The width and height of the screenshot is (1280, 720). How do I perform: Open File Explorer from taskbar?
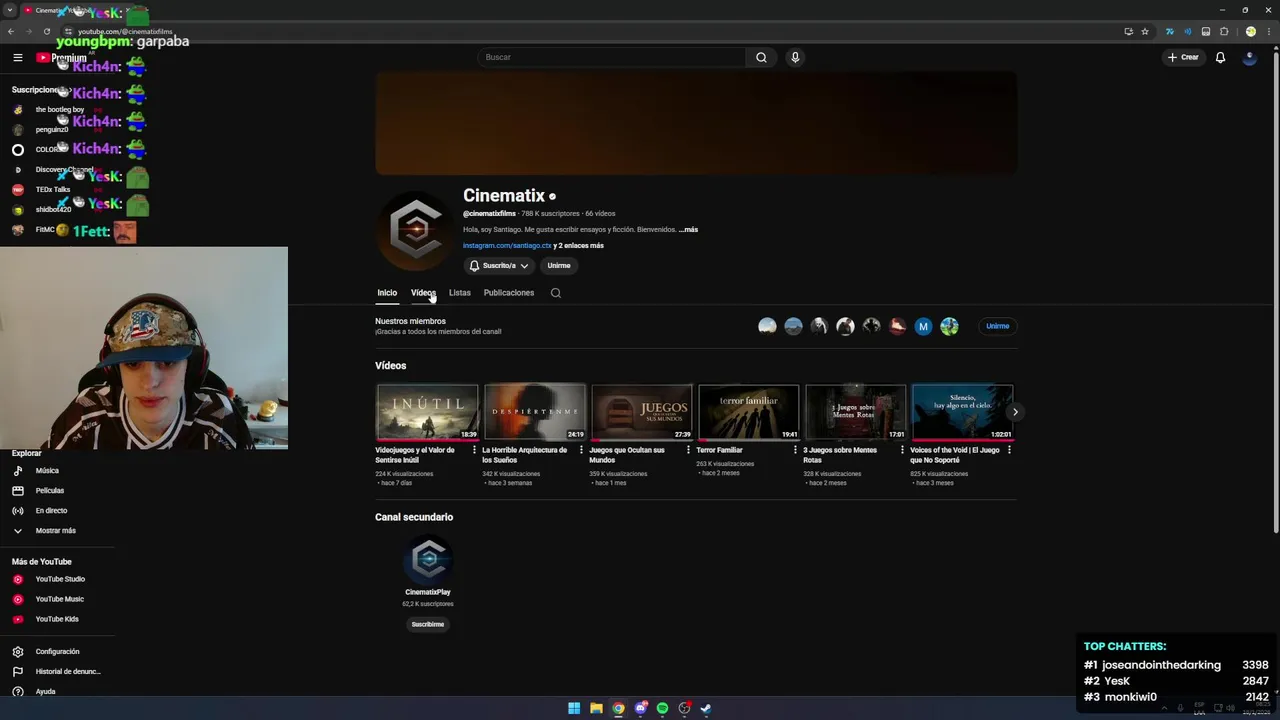coord(596,708)
